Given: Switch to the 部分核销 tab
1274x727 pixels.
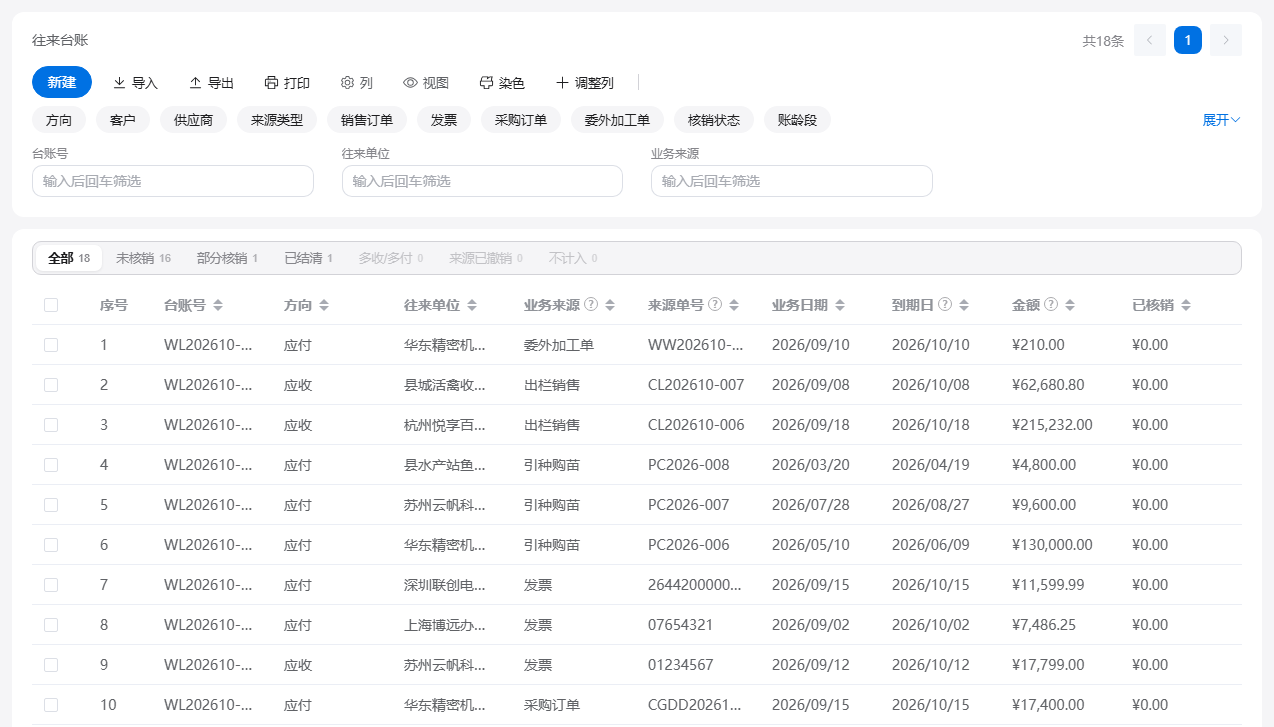Looking at the screenshot, I should coord(227,258).
